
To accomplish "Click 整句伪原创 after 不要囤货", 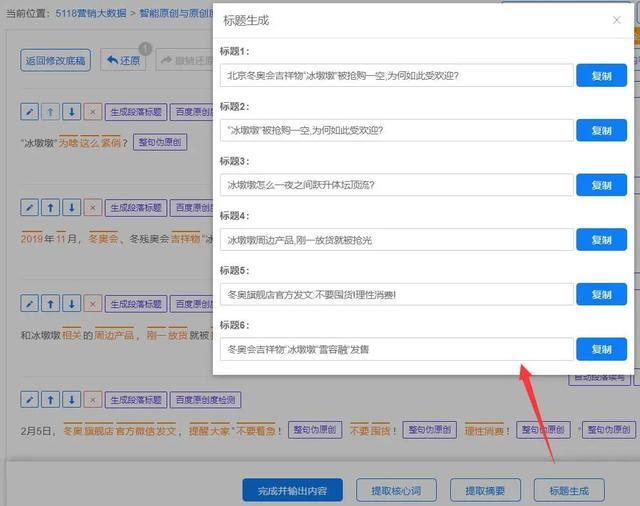I will tap(429, 430).
